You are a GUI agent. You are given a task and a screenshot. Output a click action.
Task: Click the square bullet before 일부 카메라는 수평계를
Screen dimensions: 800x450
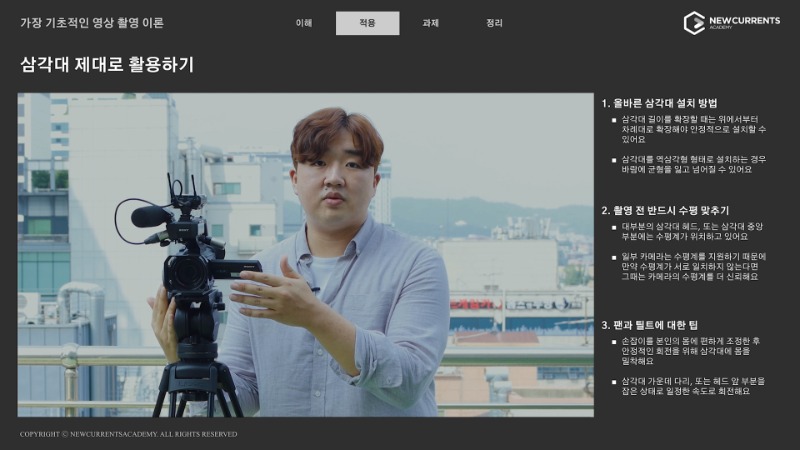(614, 256)
